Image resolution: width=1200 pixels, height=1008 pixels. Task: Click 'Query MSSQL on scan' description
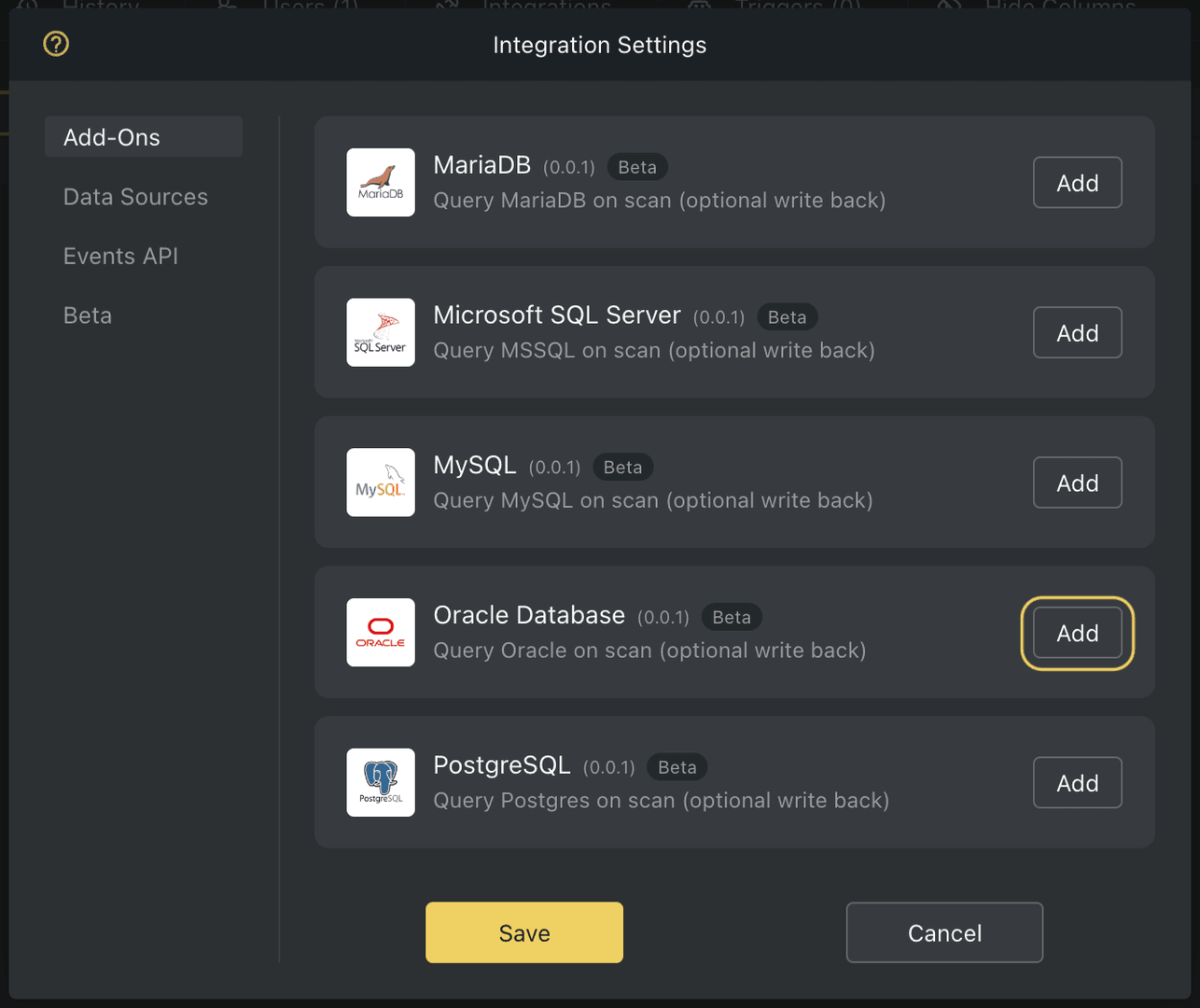[x=654, y=351]
